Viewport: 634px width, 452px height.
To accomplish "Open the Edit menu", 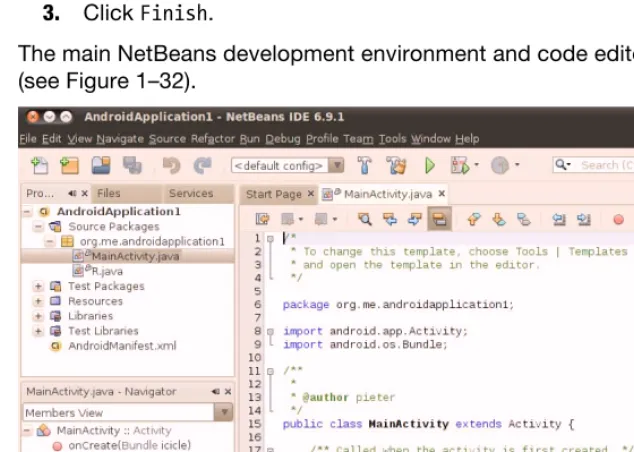I will coord(52,139).
